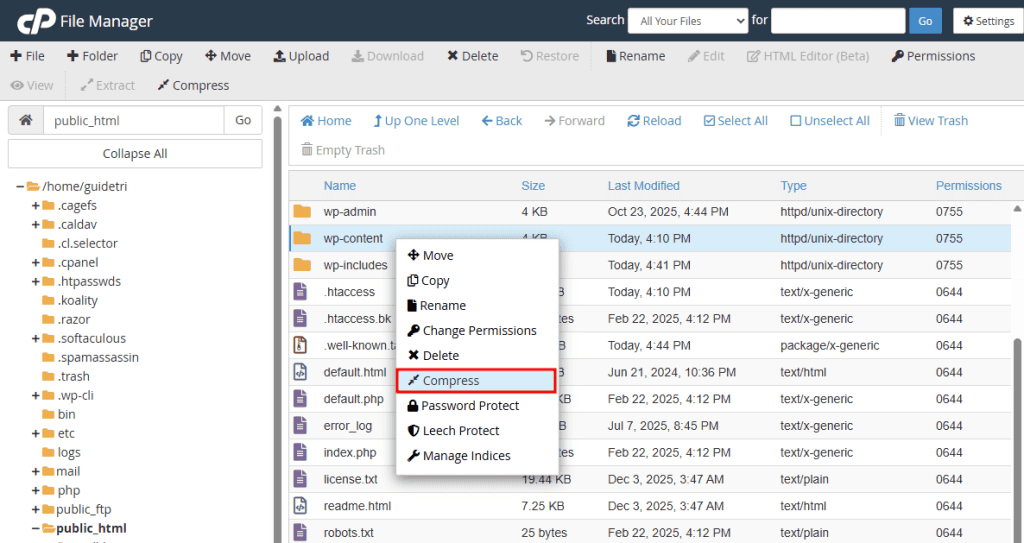Expand the .cagefs folder in tree
This screenshot has height=543, width=1024.
click(x=36, y=205)
